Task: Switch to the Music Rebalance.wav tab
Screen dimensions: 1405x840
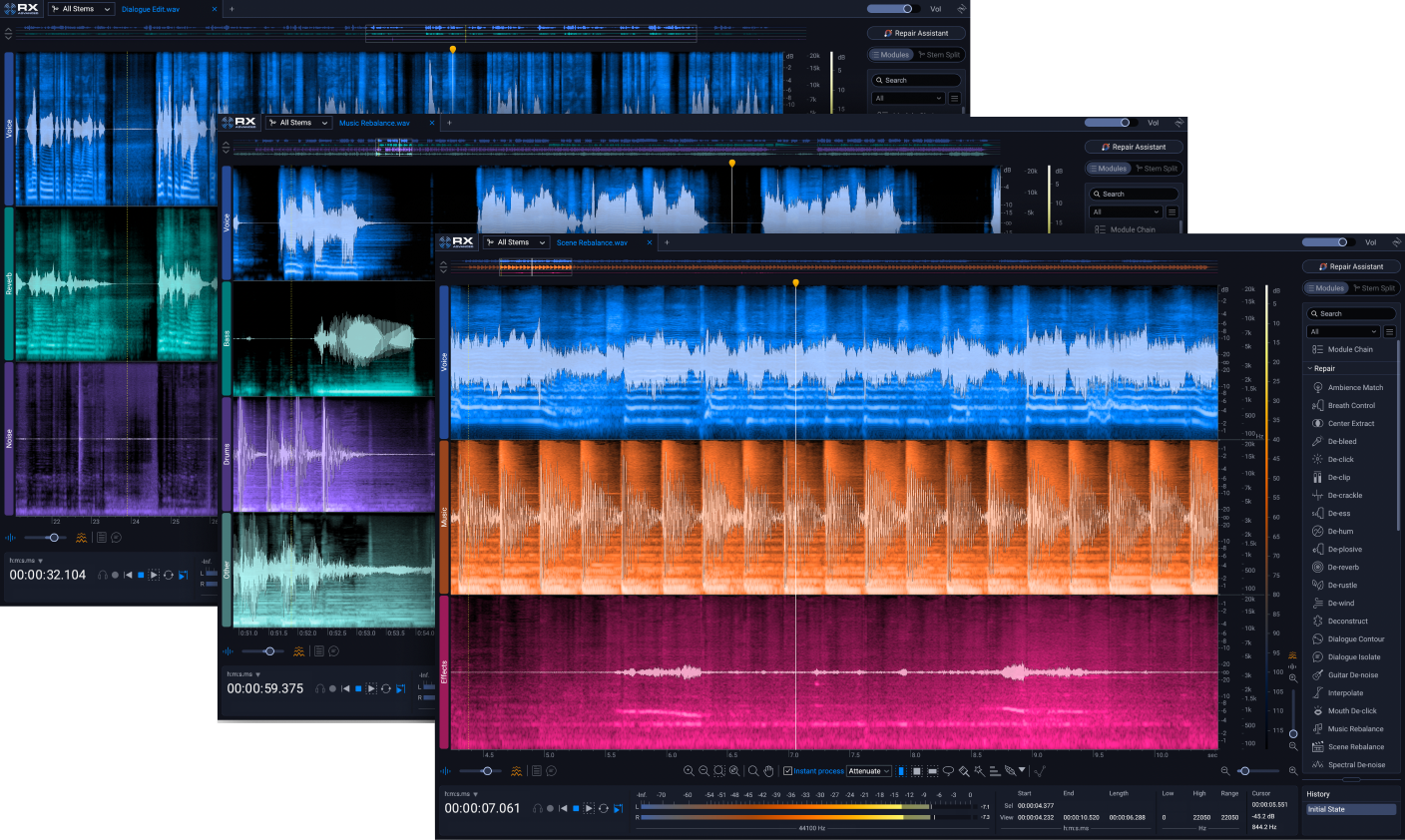Action: coord(374,123)
